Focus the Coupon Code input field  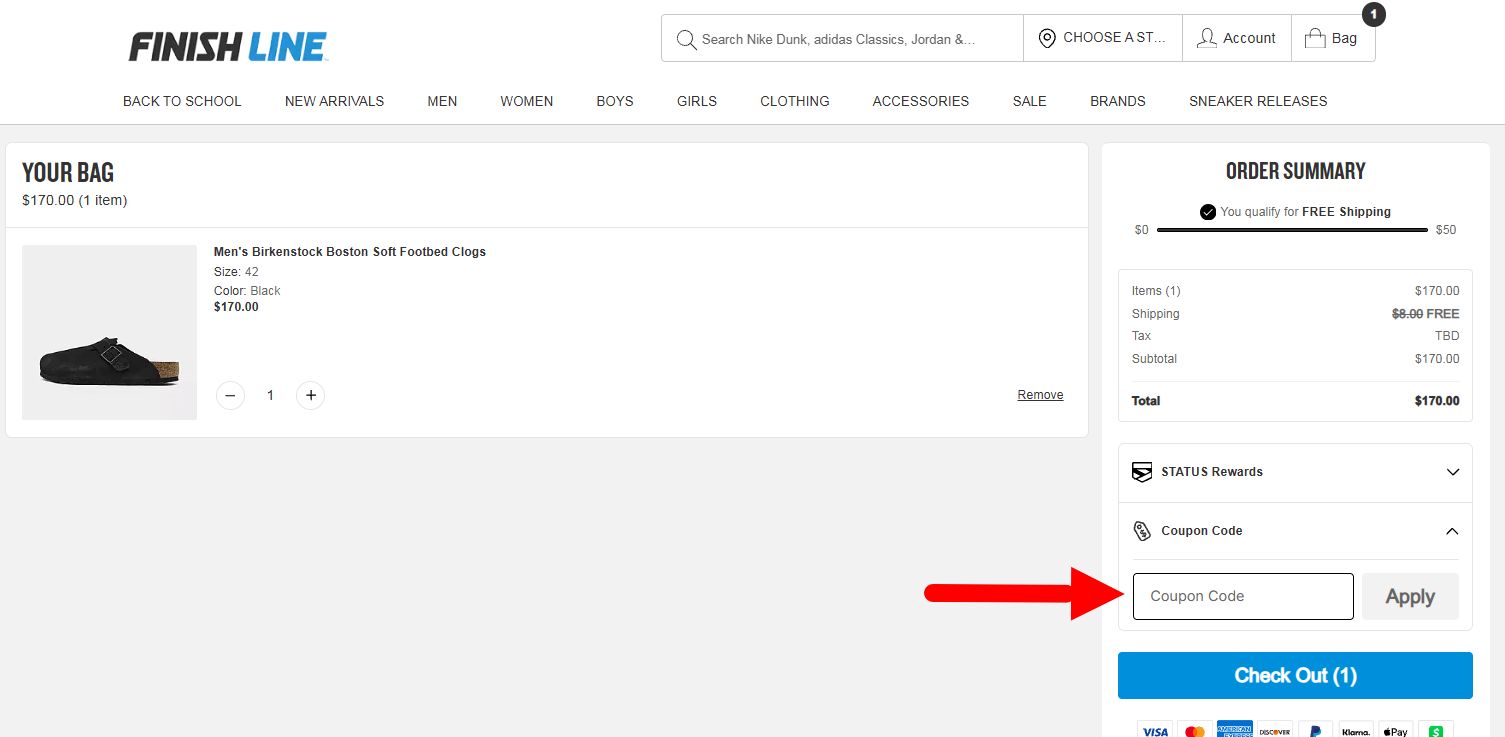point(1243,596)
